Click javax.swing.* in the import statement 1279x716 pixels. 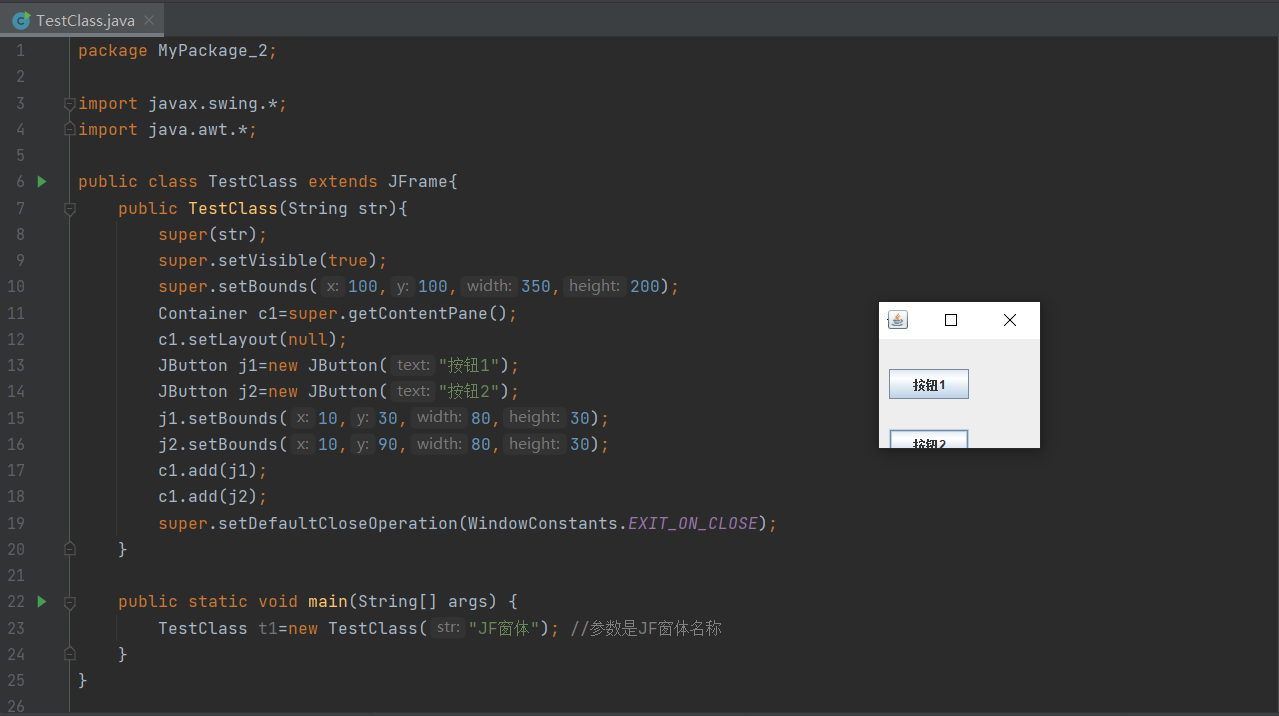pyautogui.click(x=213, y=103)
